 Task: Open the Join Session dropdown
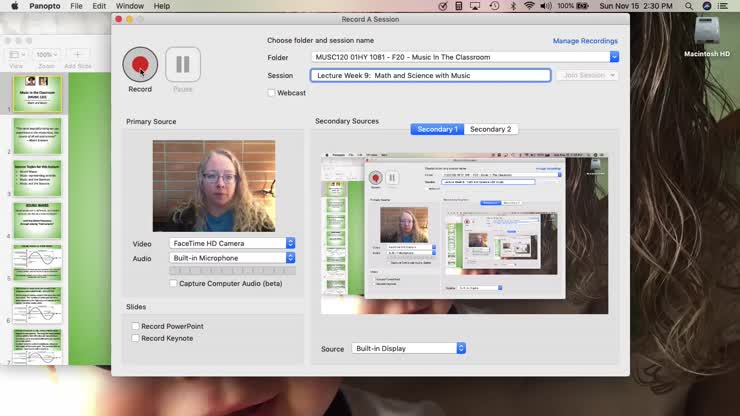tap(588, 75)
